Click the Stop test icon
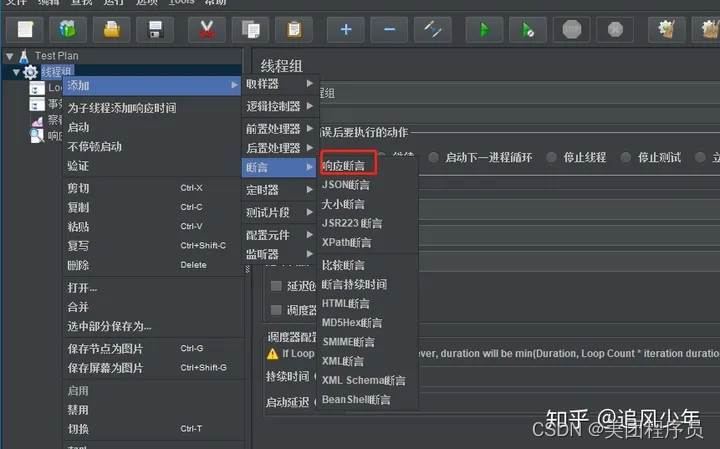 coord(572,30)
